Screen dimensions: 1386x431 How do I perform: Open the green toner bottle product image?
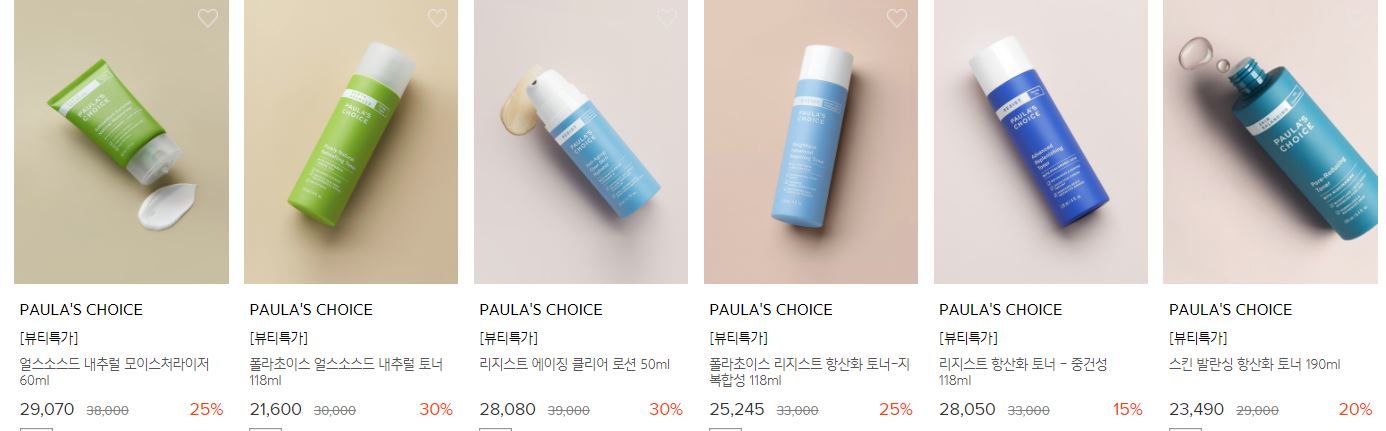point(351,142)
